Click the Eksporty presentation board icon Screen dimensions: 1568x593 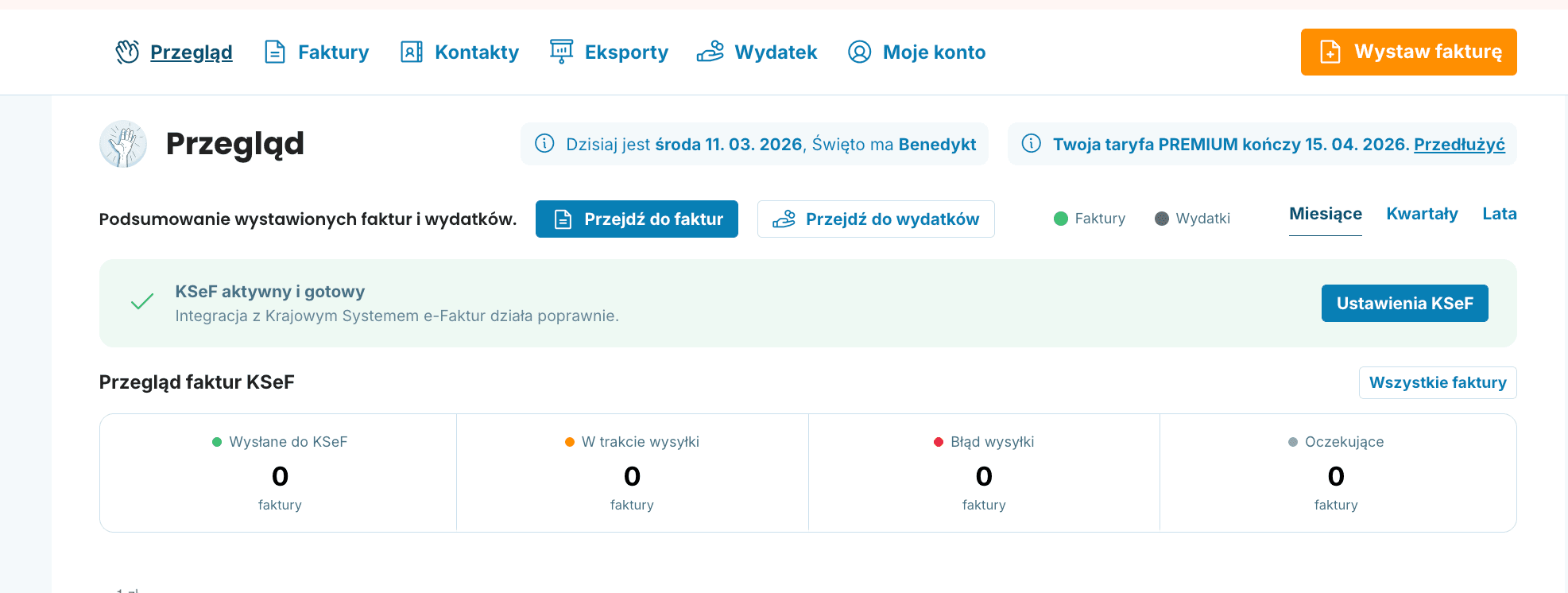561,52
